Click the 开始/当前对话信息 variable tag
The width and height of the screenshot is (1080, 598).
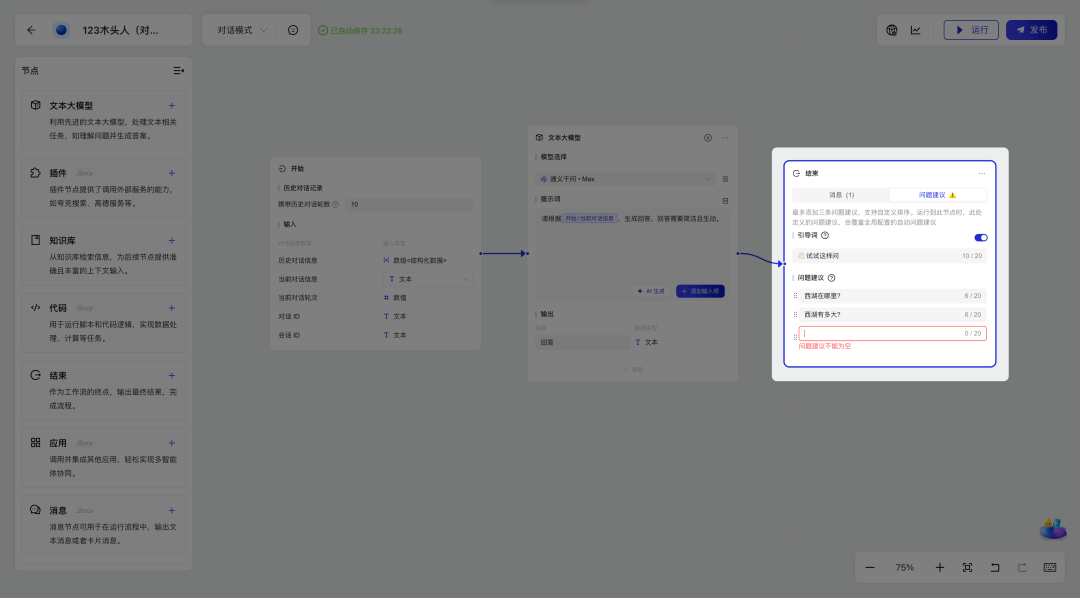[x=589, y=218]
